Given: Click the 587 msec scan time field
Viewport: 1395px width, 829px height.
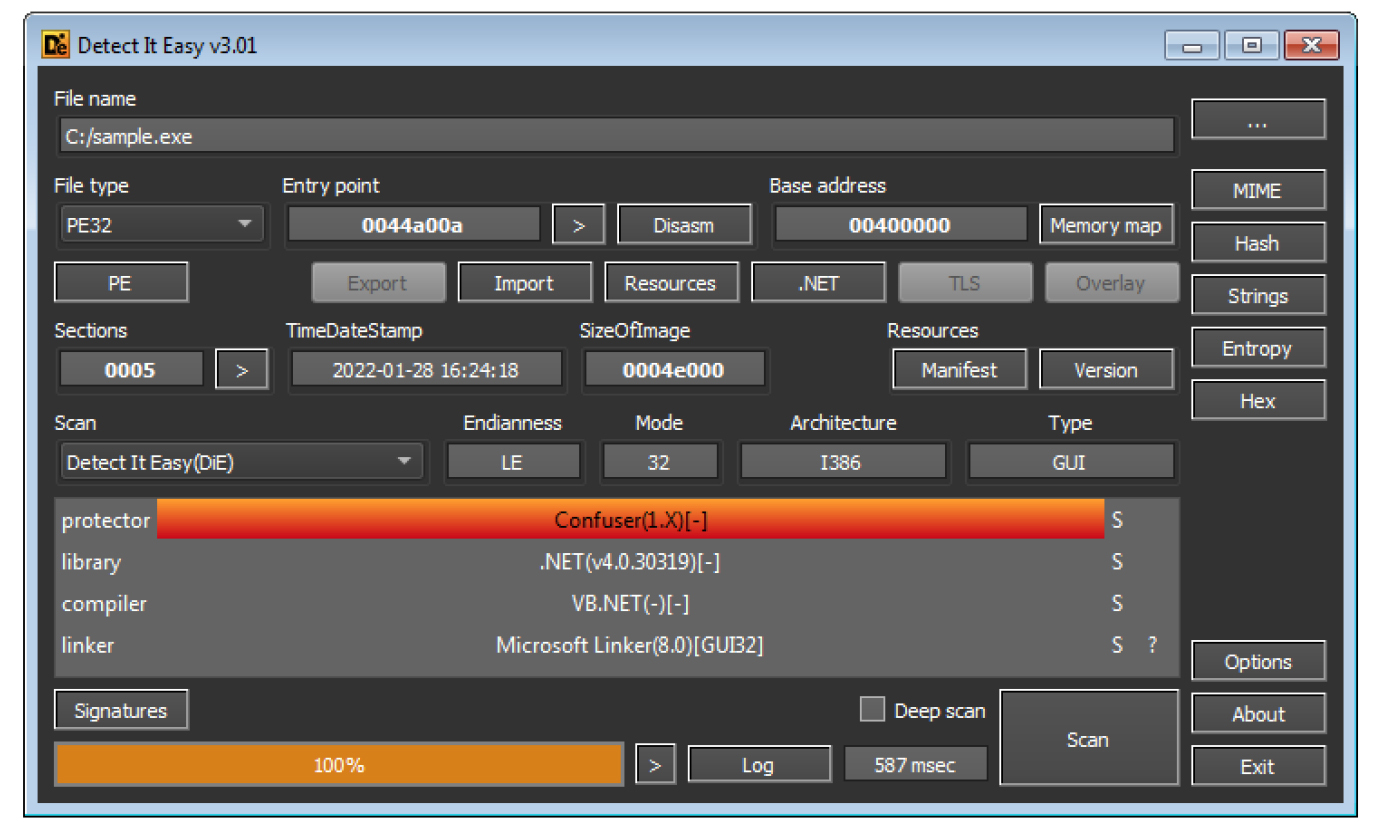Looking at the screenshot, I should [916, 766].
